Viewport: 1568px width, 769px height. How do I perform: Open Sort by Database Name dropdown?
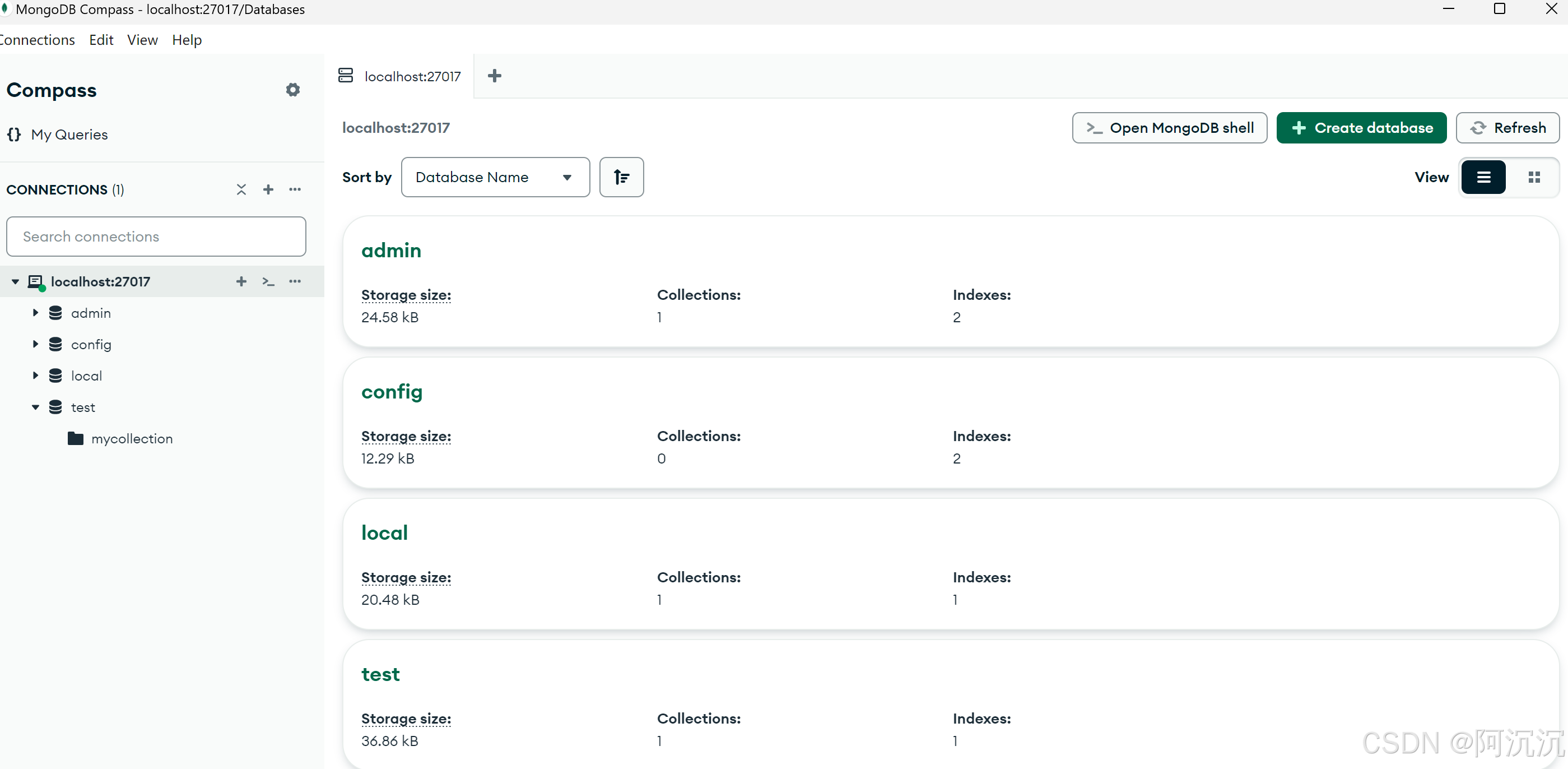pos(495,177)
